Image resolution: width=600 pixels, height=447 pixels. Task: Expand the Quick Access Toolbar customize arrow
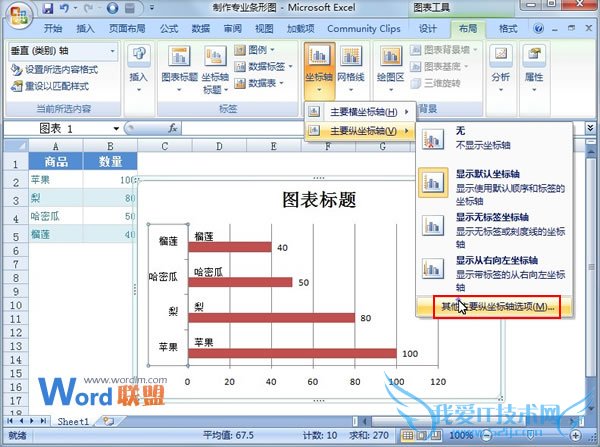coord(152,8)
